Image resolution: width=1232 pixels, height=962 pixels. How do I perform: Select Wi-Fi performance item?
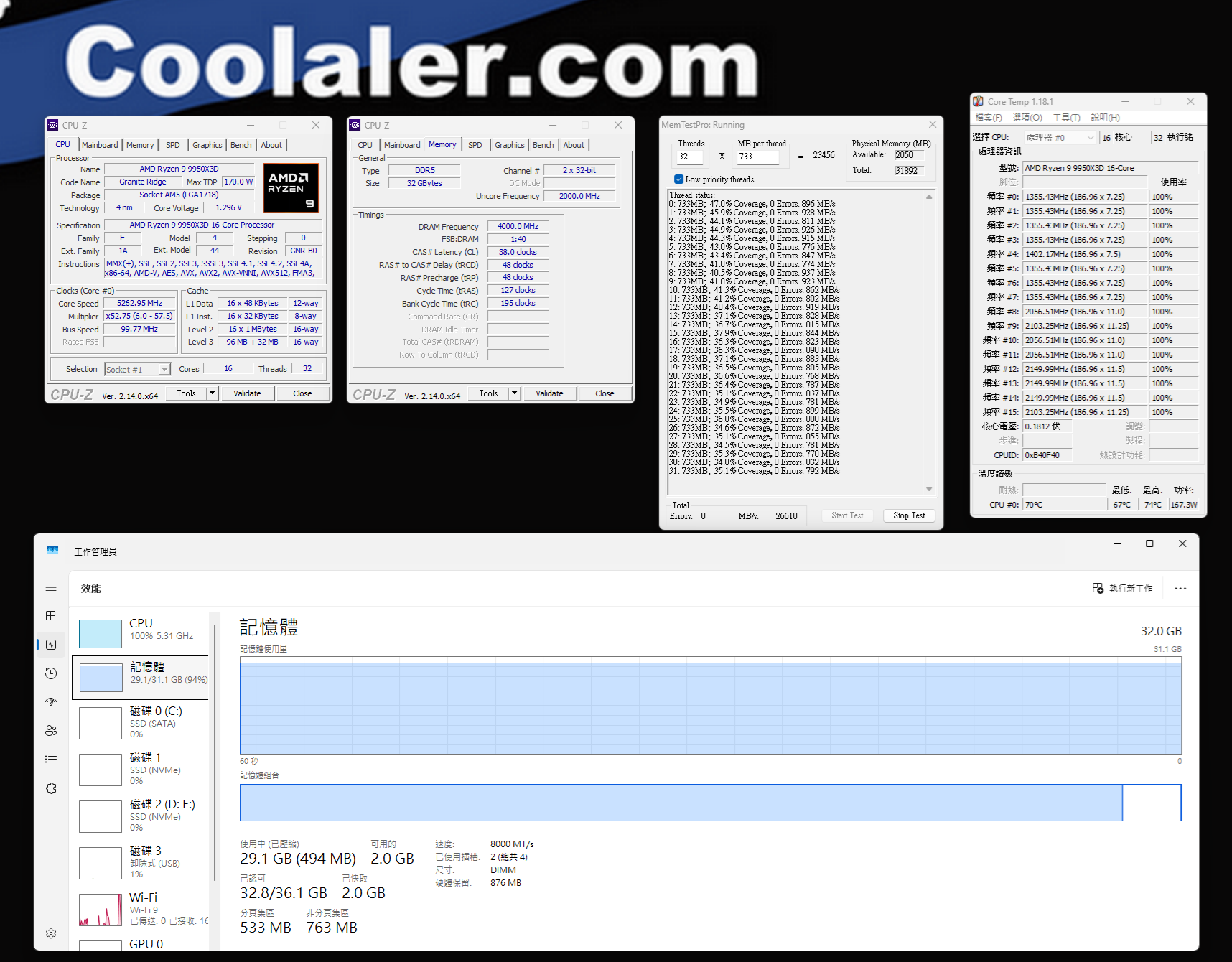(141, 909)
